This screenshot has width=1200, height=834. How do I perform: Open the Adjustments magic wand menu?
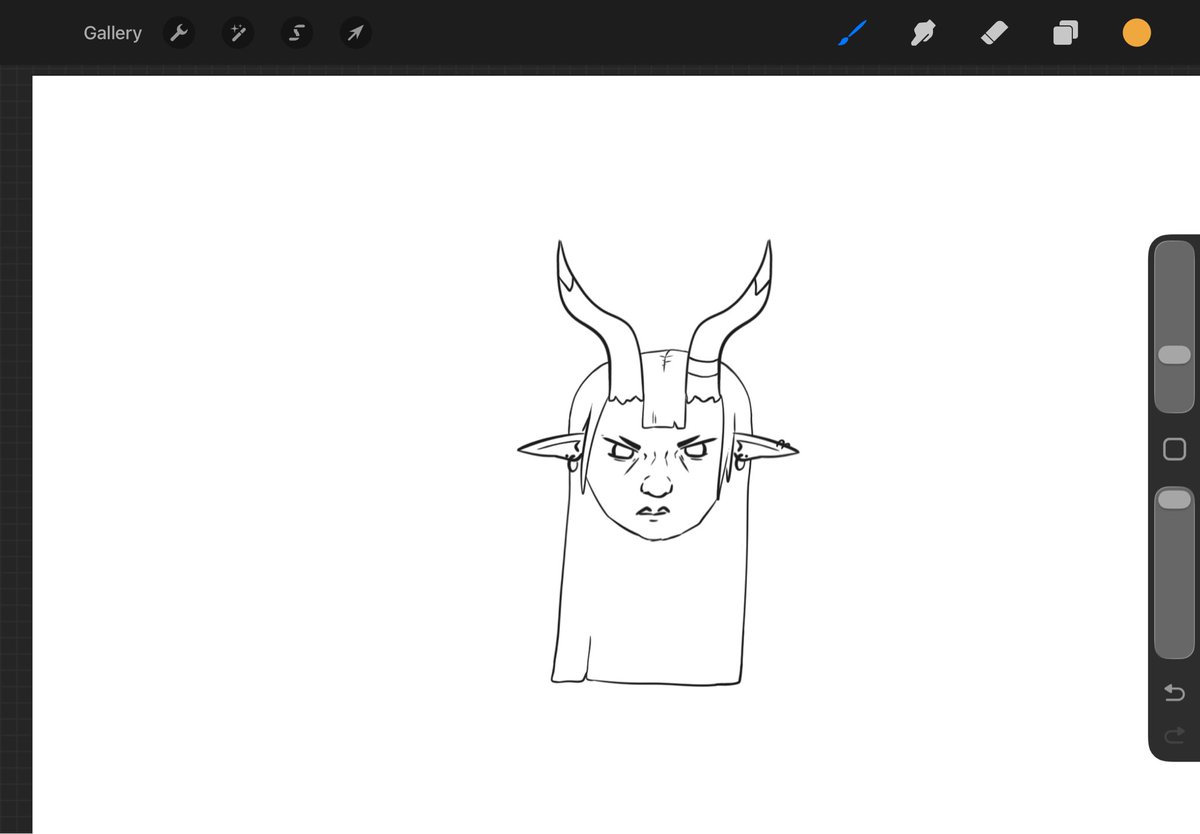[x=238, y=33]
